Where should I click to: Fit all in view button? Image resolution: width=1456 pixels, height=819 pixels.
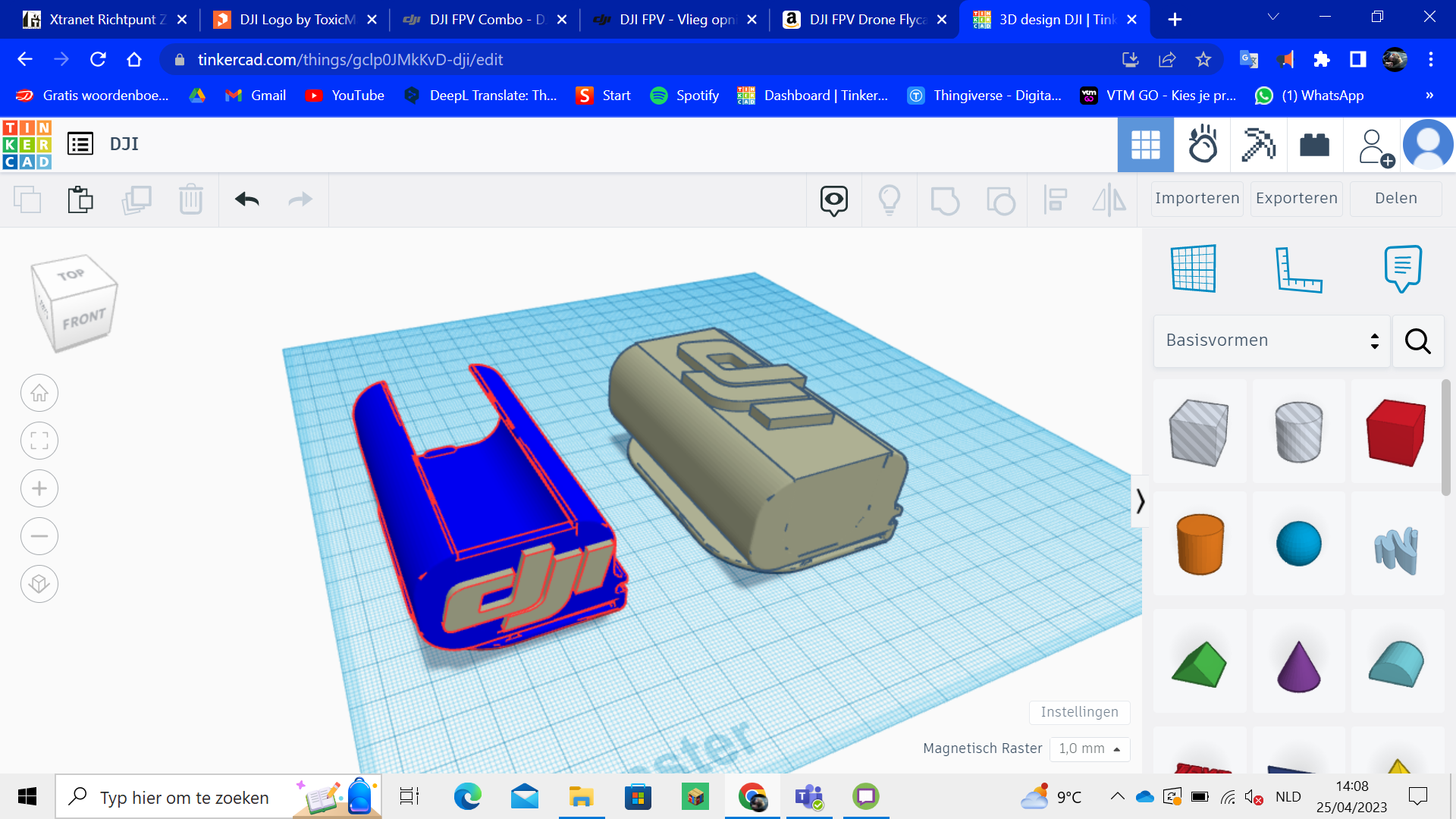(39, 441)
